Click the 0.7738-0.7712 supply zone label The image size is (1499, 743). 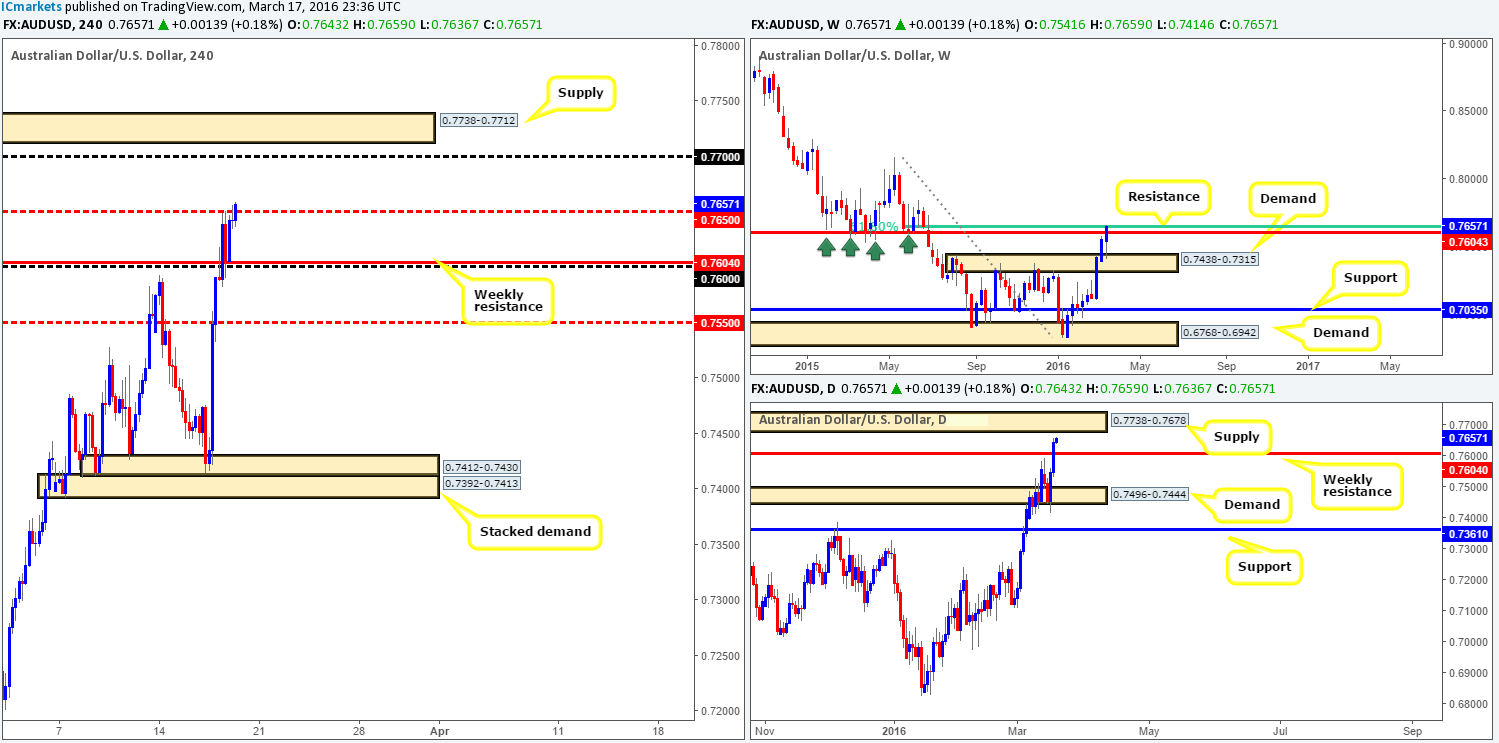(479, 123)
